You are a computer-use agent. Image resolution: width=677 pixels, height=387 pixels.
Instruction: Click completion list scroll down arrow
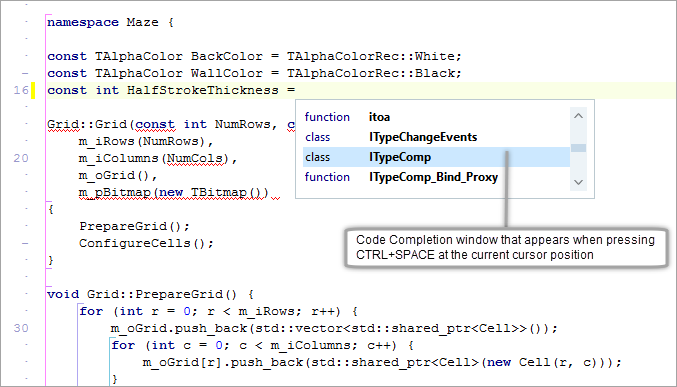click(579, 182)
